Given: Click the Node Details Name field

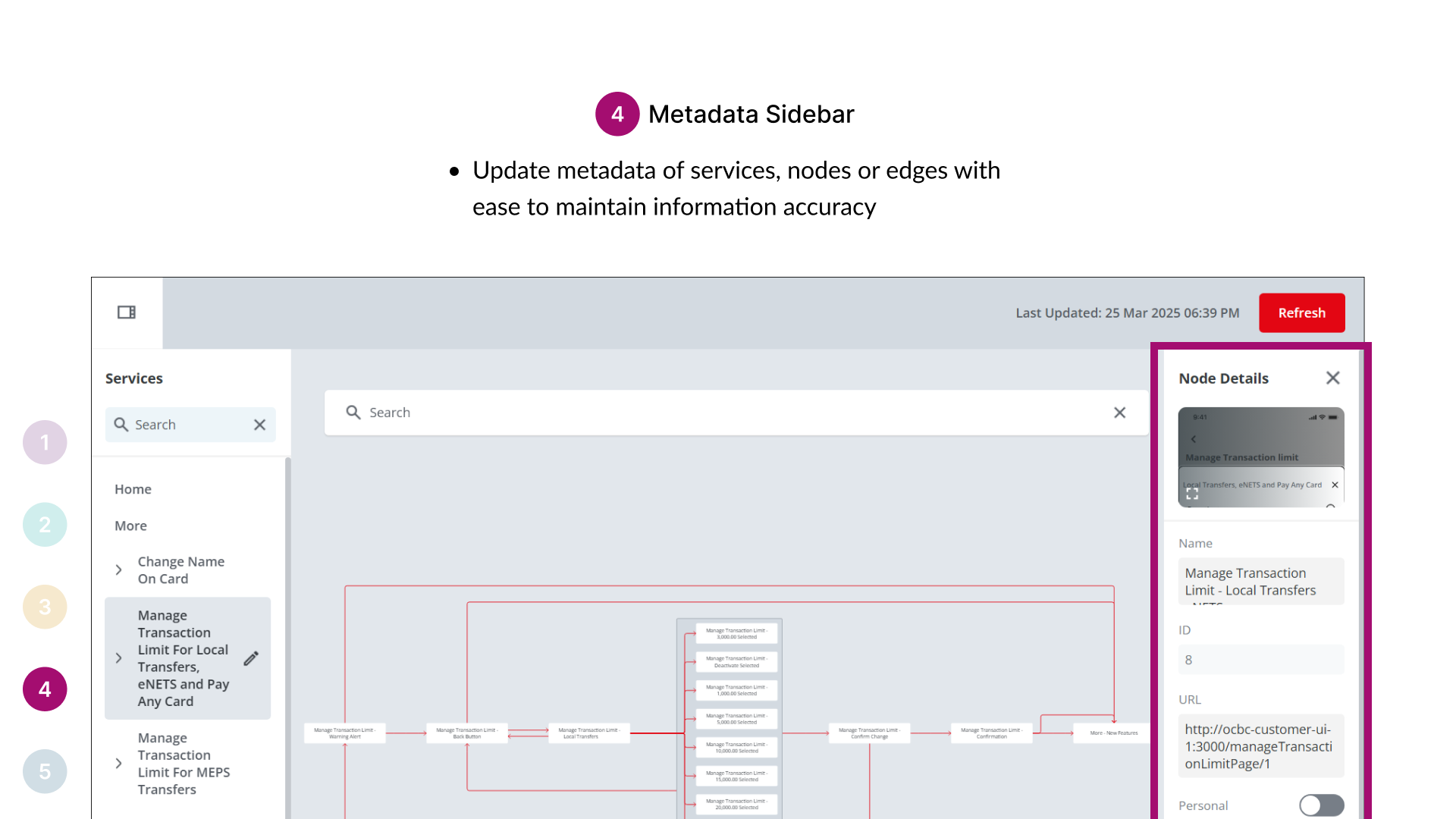Looking at the screenshot, I should tap(1260, 582).
